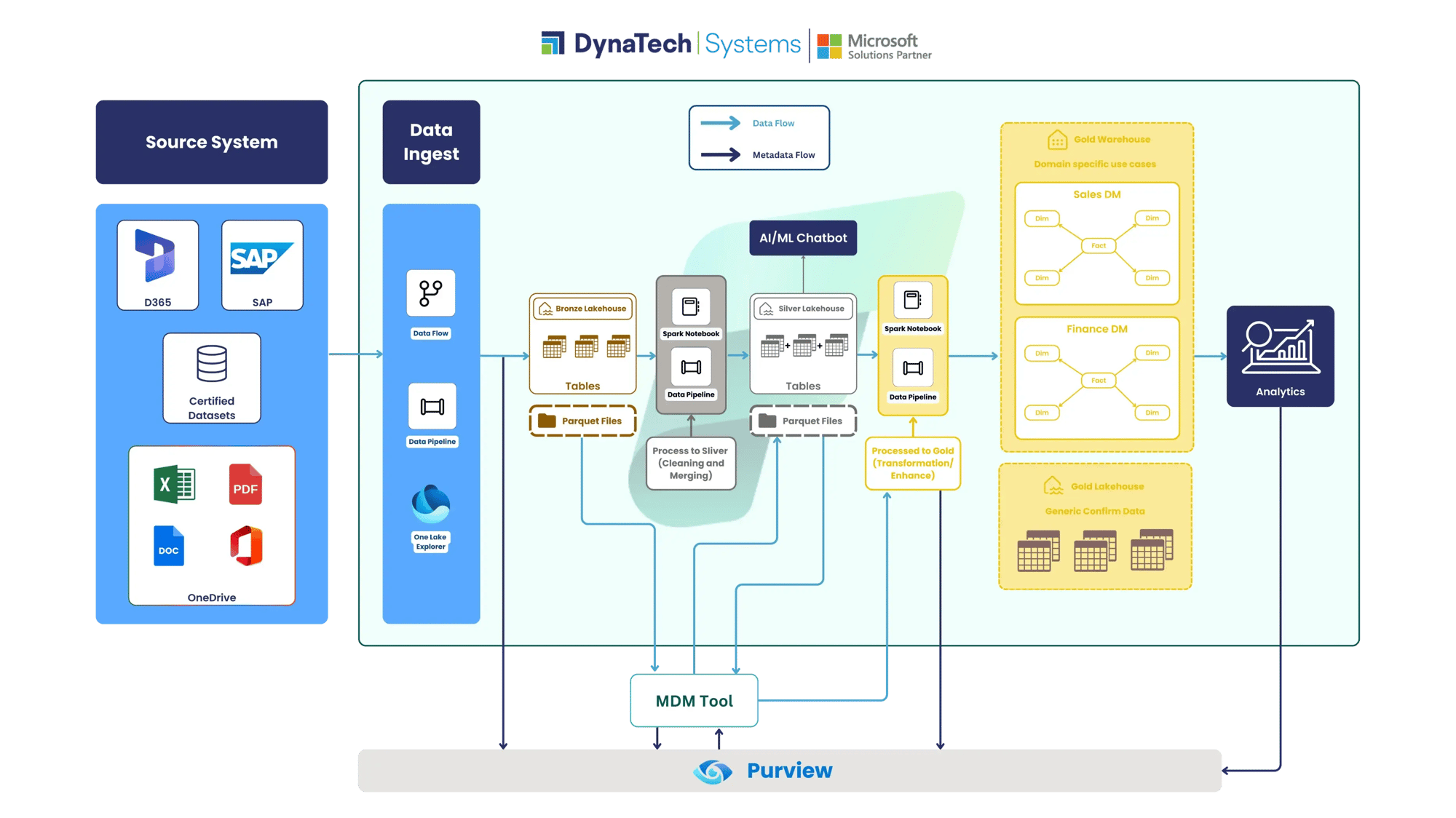Click the Gold Lakehouse label text
This screenshot has height=818, width=1456.
[x=1107, y=487]
